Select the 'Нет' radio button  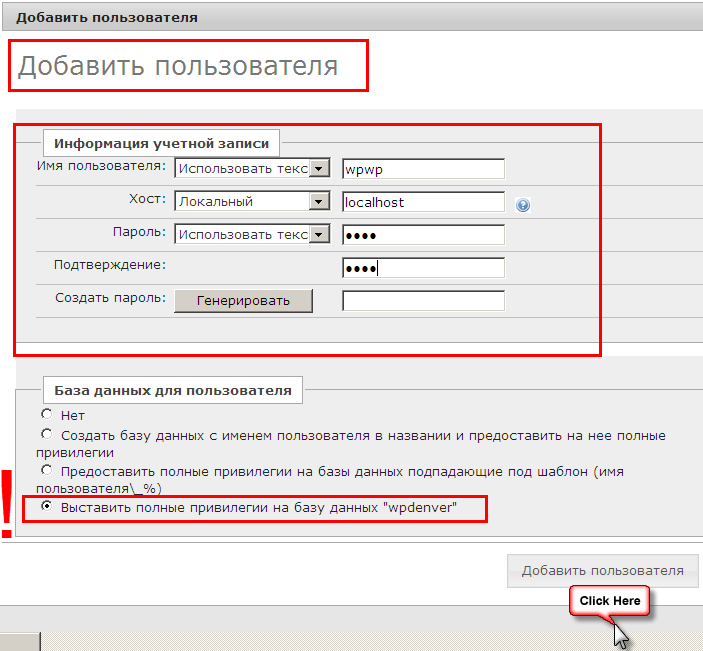tap(46, 414)
